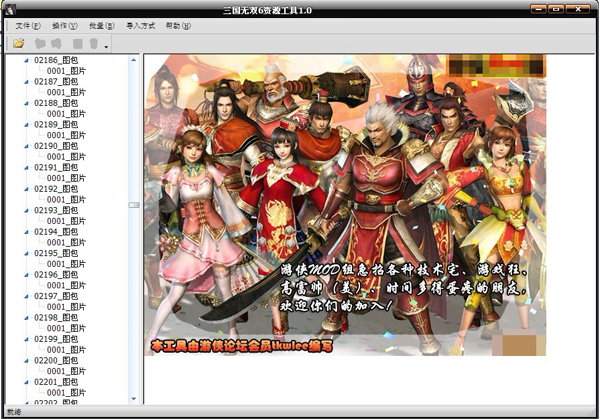
Task: Select 0001_图片 under 02193_图包
Action: [66, 221]
